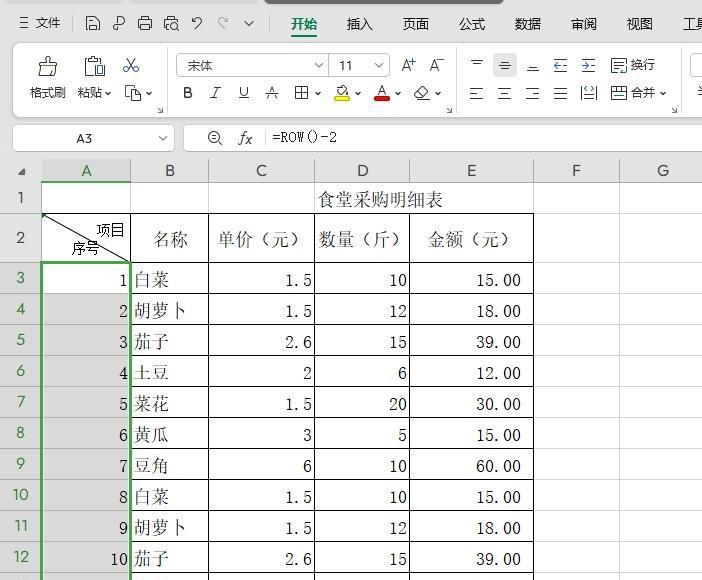
Task: Open font settings dialog launcher
Action: [449, 110]
